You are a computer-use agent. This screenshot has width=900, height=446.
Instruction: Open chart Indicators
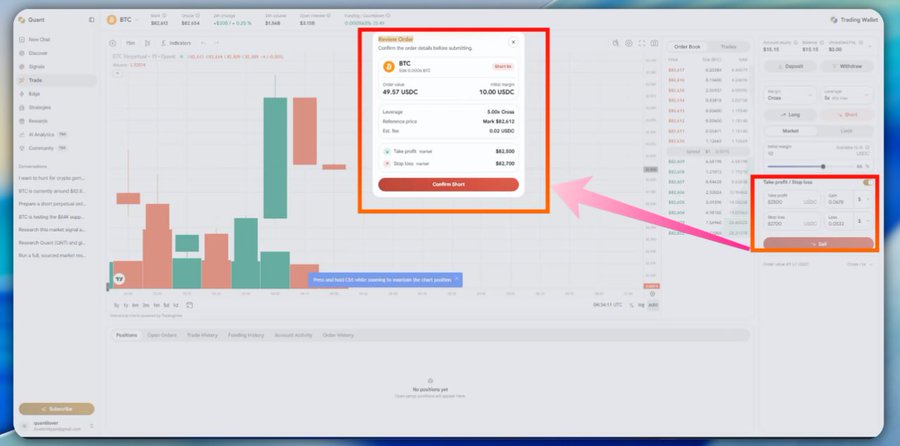[x=176, y=43]
